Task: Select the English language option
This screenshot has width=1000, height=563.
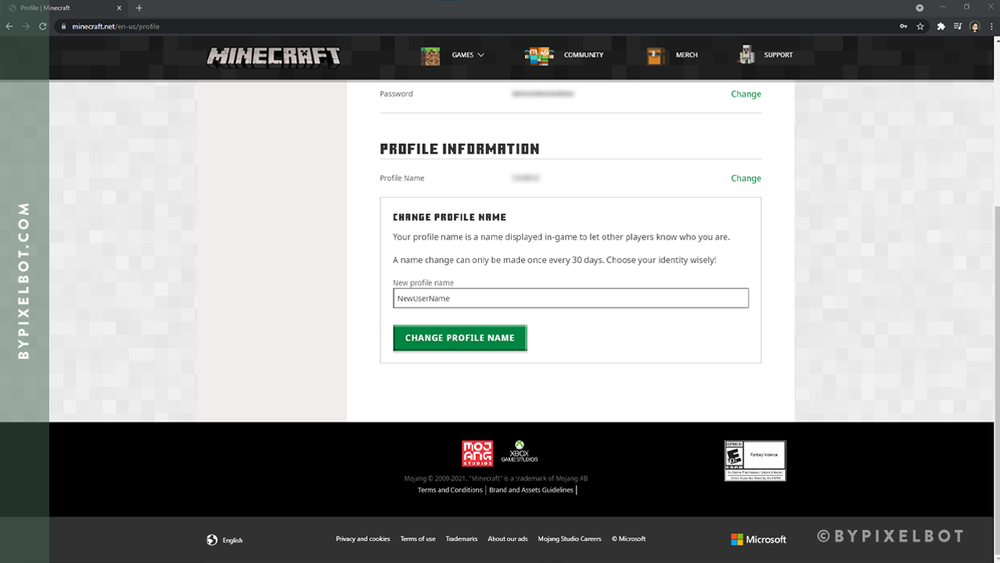Action: click(232, 540)
